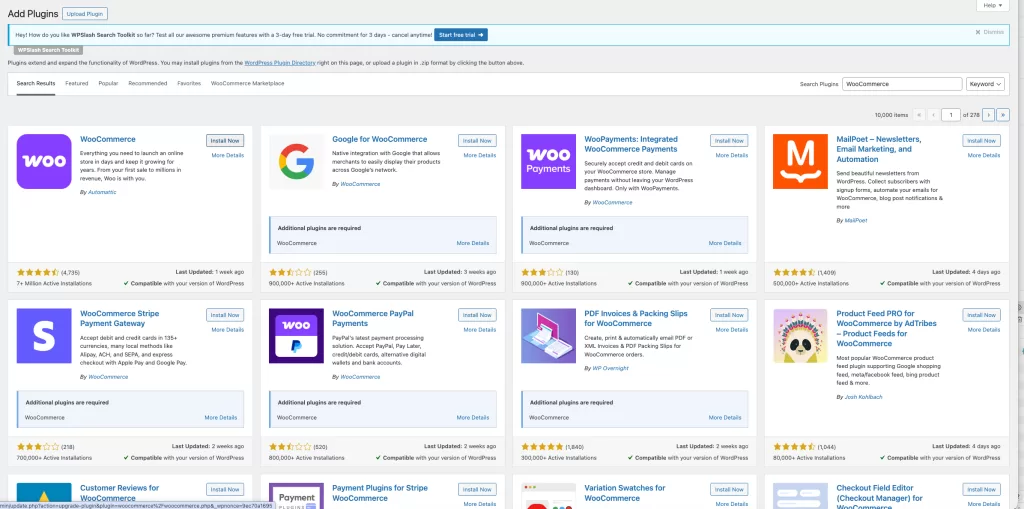Click the WooPayments plugin icon
1024x509 pixels.
pyautogui.click(x=548, y=161)
